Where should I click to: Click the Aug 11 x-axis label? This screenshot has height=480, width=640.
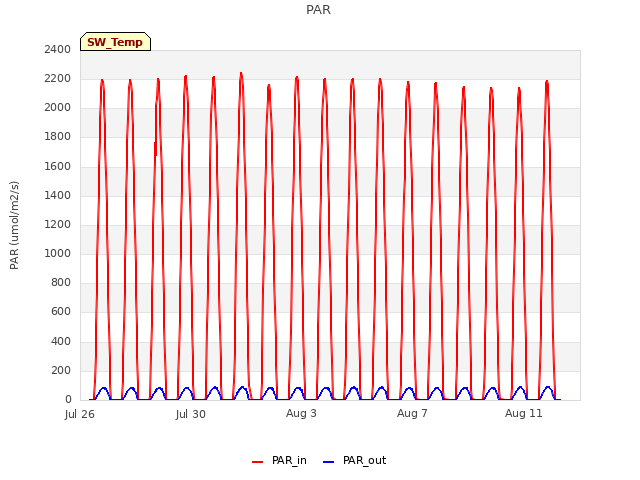(x=524, y=413)
